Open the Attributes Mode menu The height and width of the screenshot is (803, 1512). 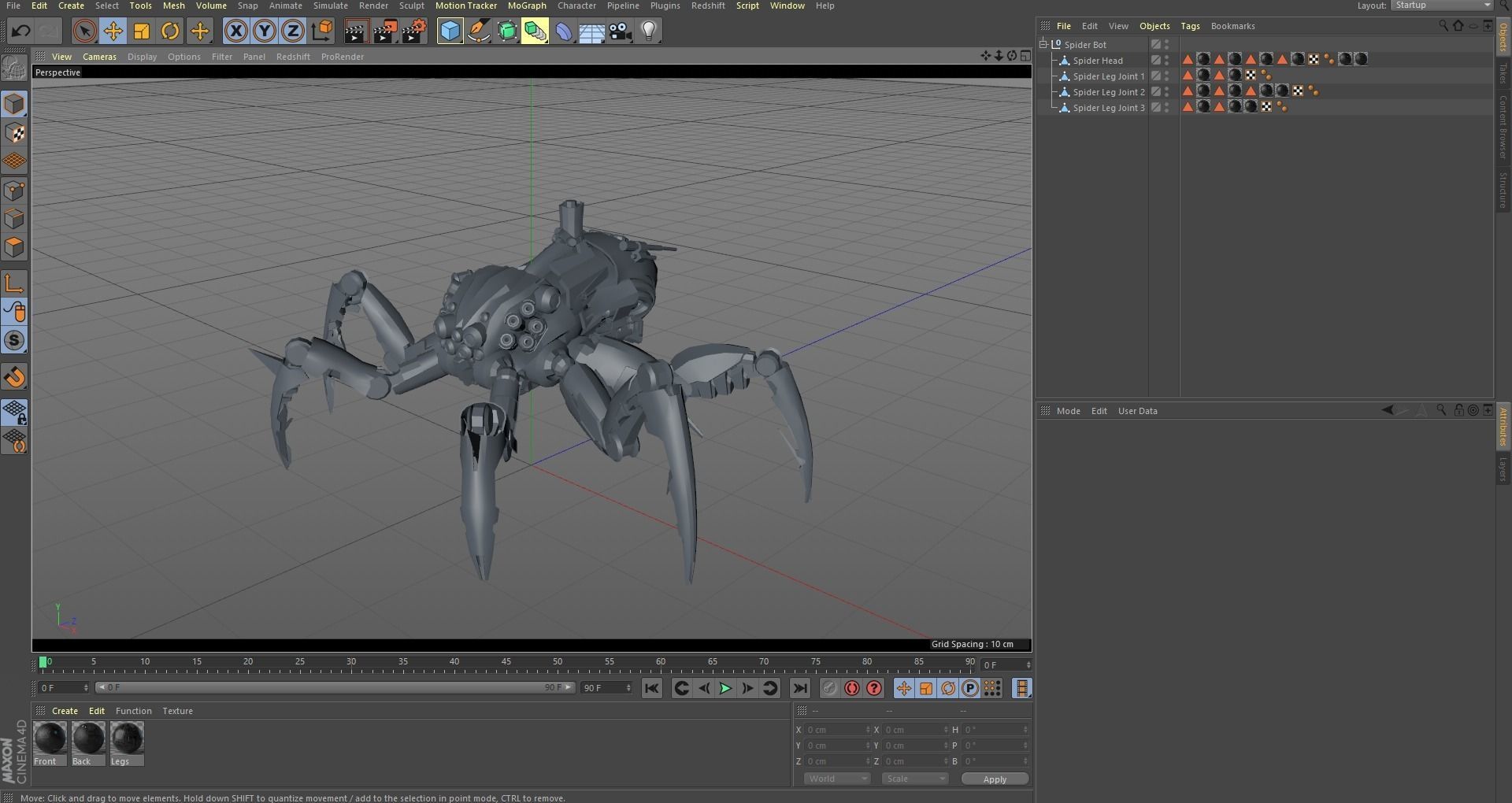pyautogui.click(x=1068, y=411)
